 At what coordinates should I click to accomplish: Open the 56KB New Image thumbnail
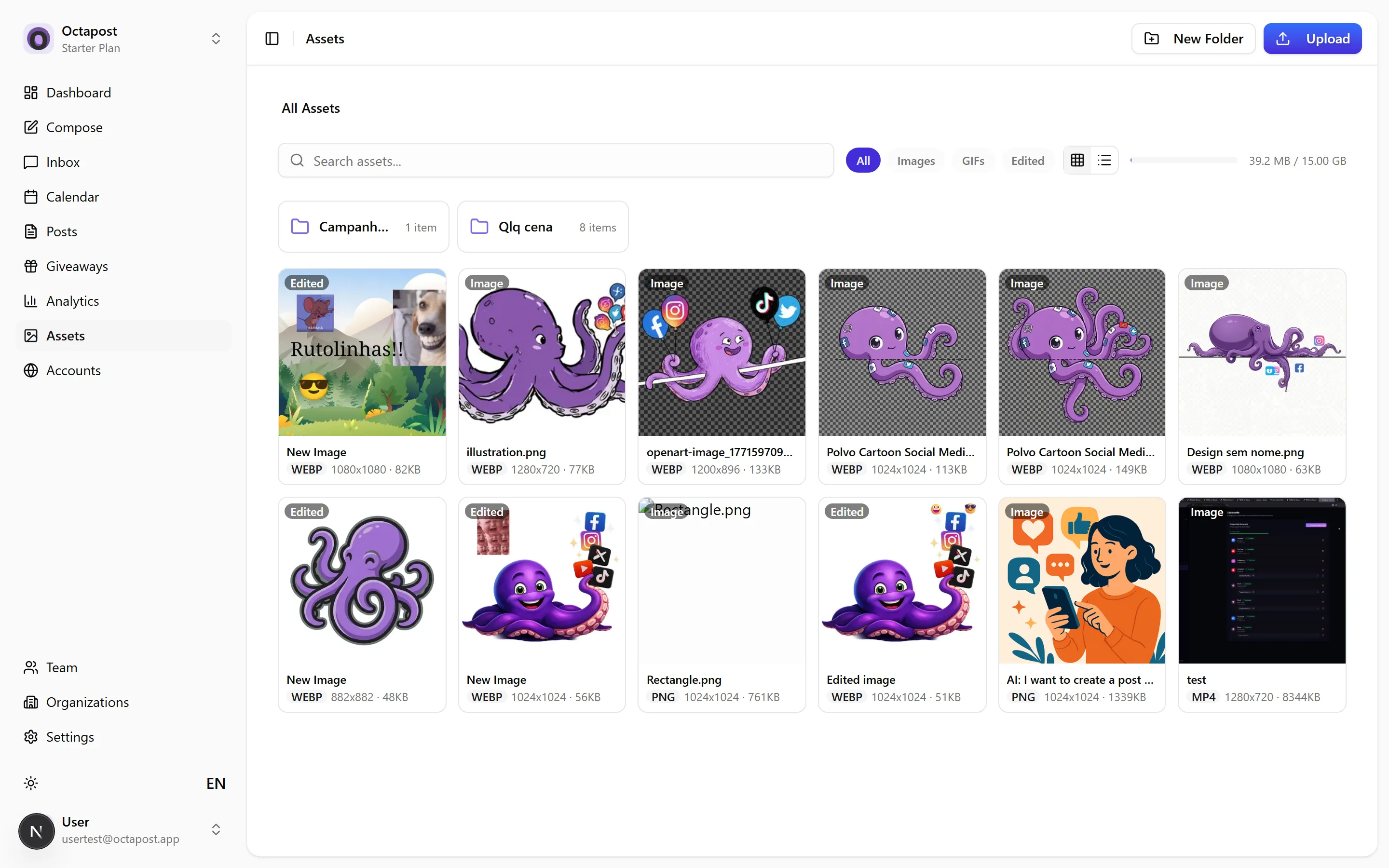point(542,581)
